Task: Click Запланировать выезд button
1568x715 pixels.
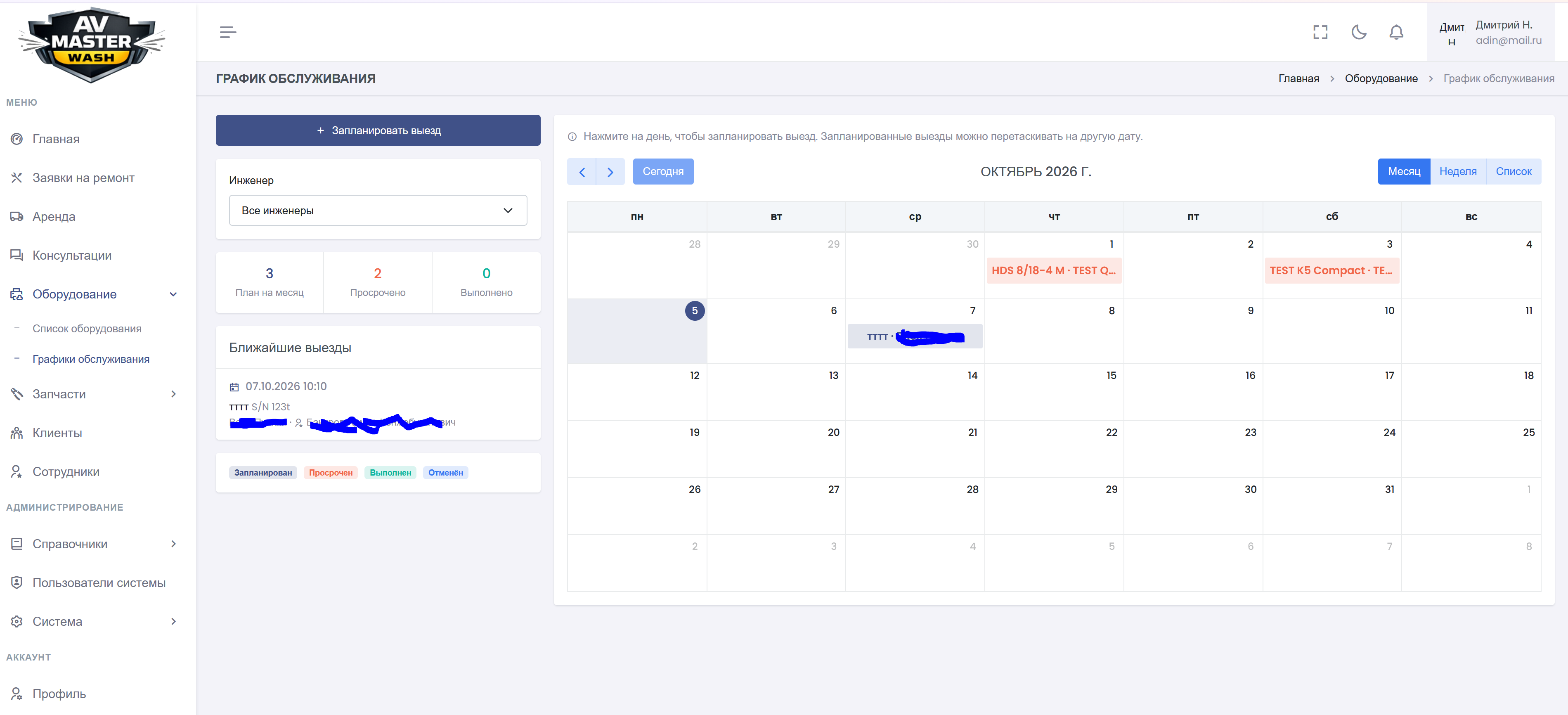Action: [378, 130]
